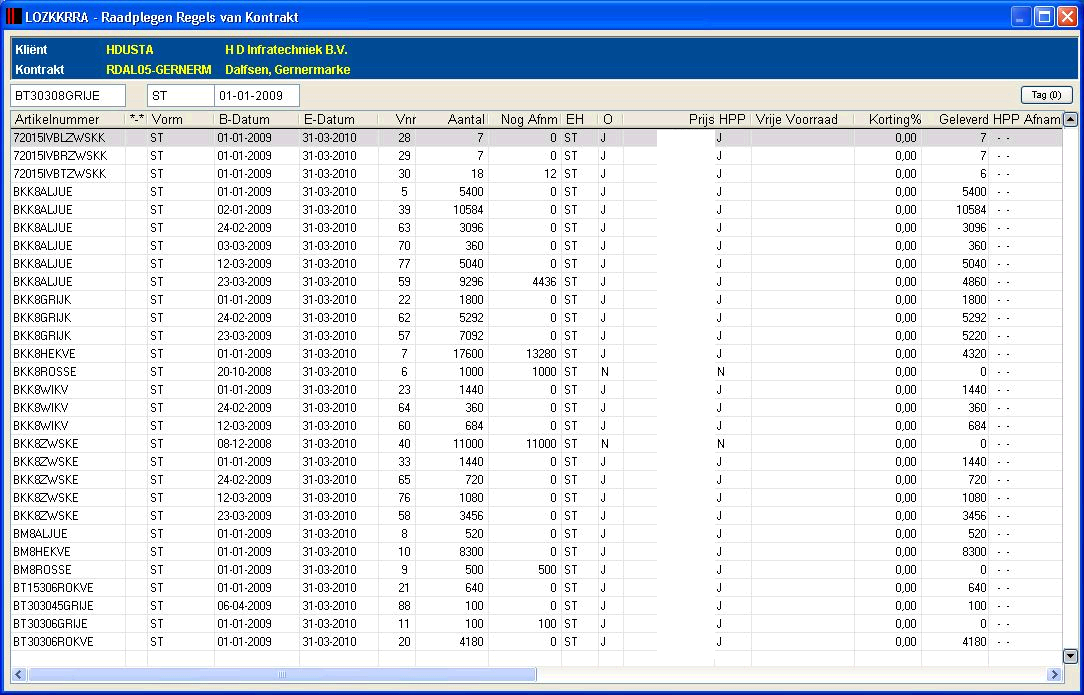Click the client code HDUSTA

130,50
